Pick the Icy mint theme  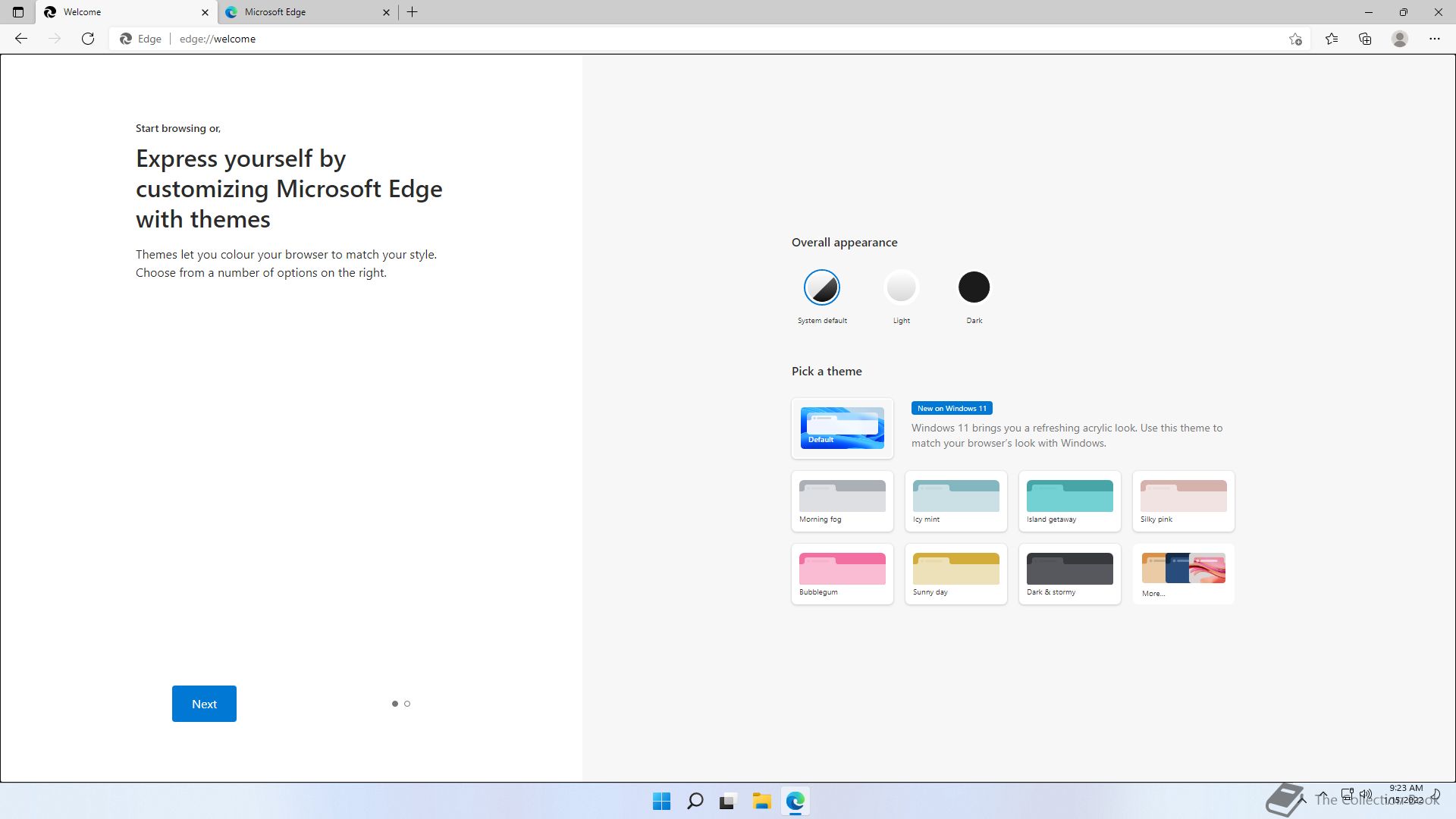coord(956,501)
